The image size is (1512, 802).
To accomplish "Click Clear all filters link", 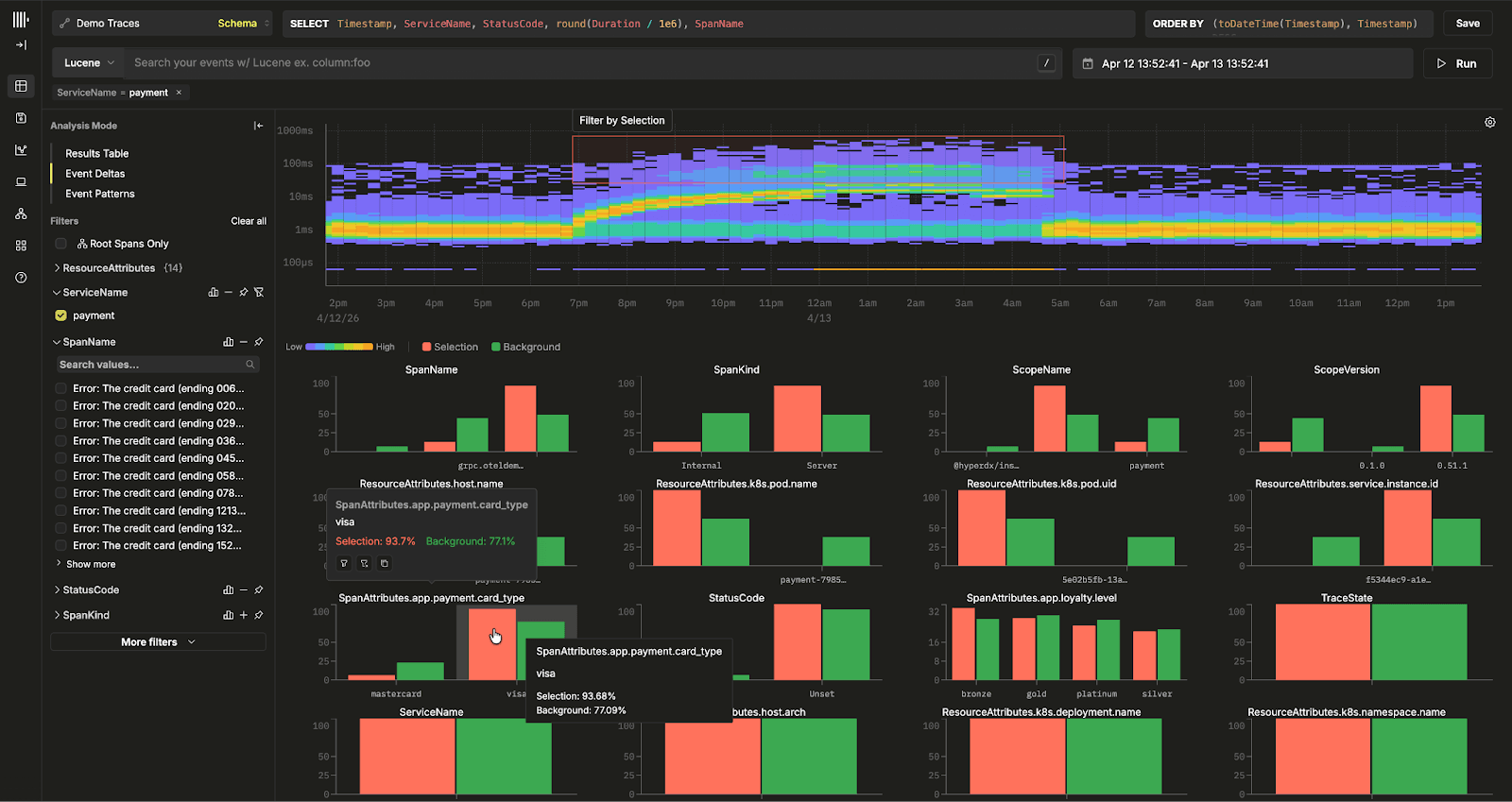I will click(x=249, y=221).
